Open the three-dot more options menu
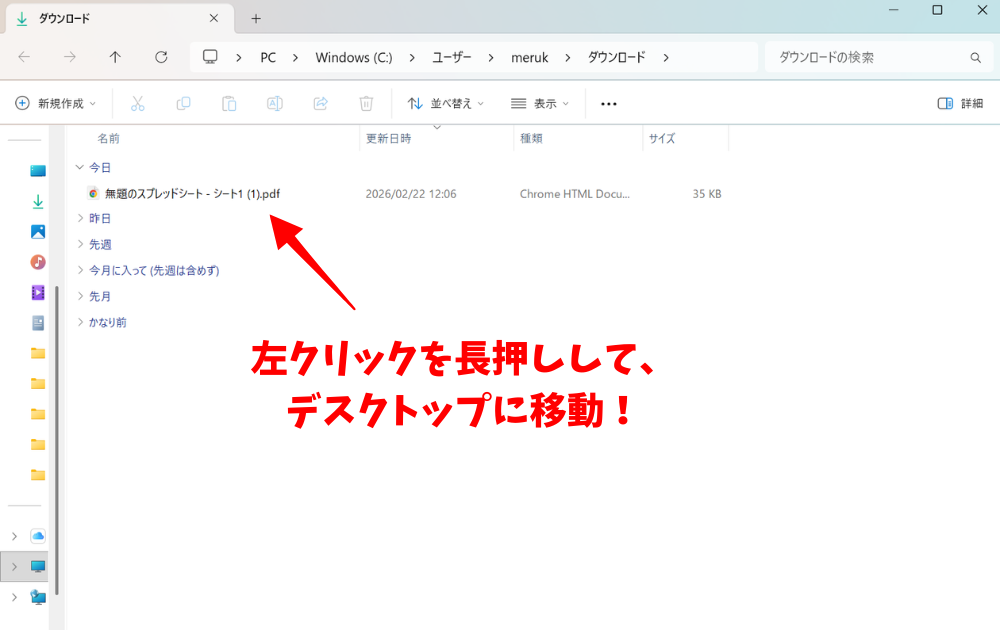Screen dimensions: 1000x630 point(608,103)
